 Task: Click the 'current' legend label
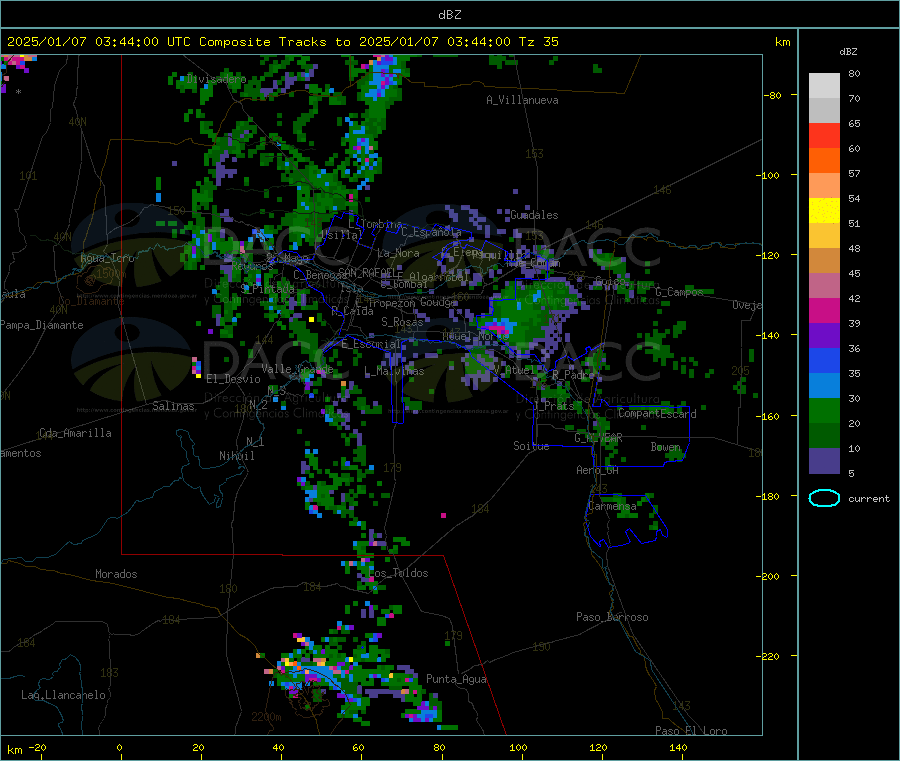pyautogui.click(x=869, y=499)
